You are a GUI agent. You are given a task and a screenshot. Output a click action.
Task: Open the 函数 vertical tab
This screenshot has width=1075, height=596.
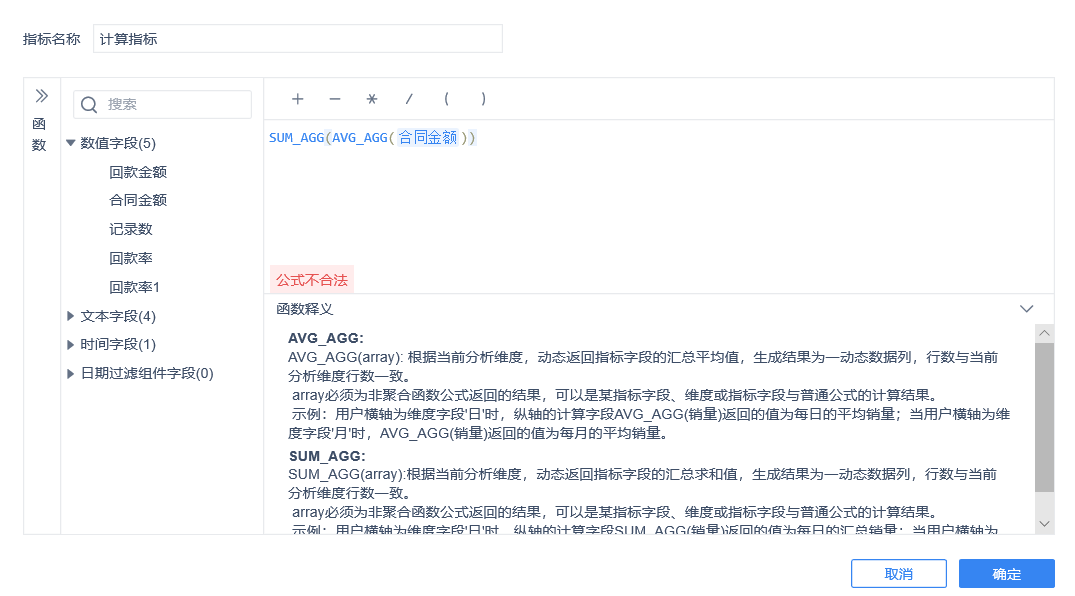pyautogui.click(x=39, y=134)
